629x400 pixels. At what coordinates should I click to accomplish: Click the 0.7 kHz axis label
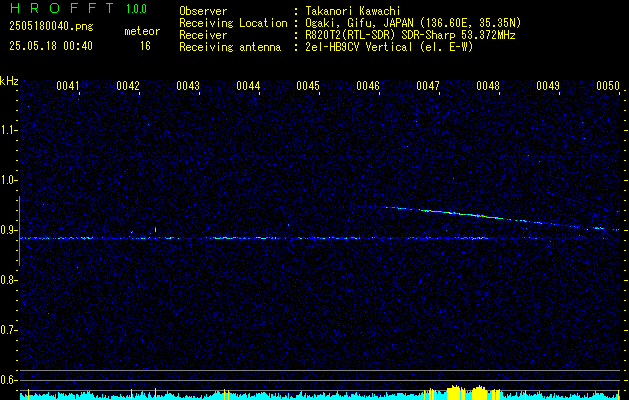point(8,330)
